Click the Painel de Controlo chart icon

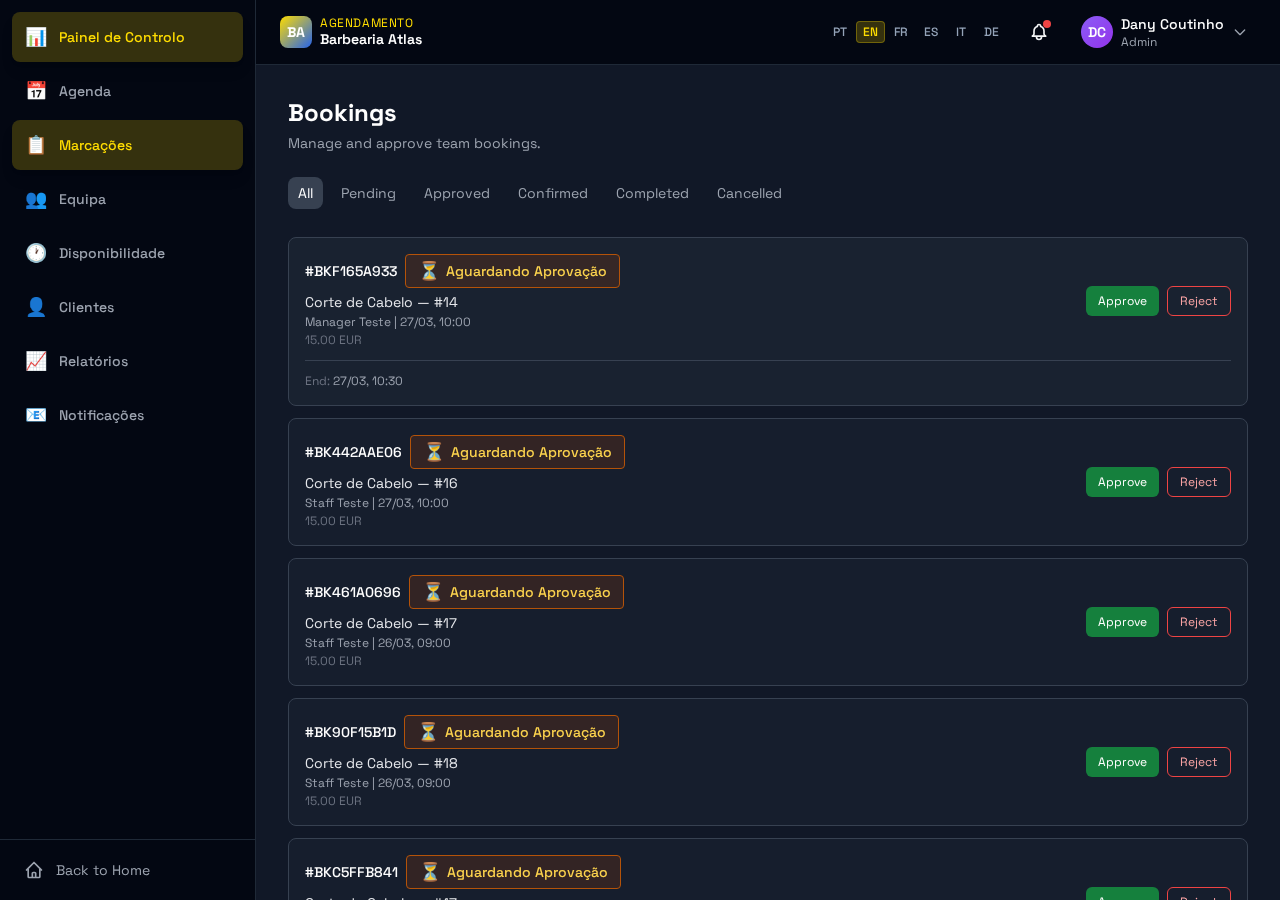pos(36,37)
